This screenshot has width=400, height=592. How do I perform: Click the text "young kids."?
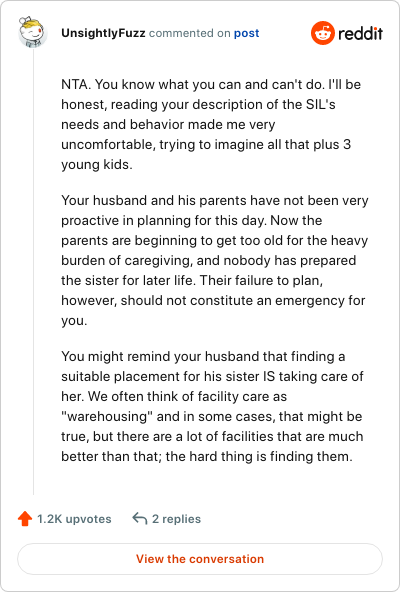tap(97, 165)
